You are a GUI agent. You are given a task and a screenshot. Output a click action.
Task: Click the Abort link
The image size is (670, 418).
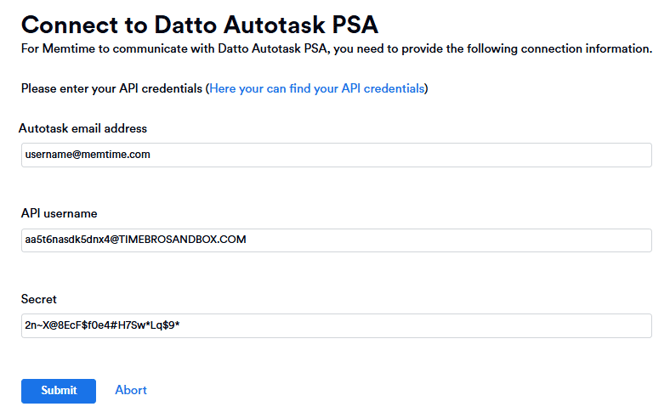click(x=131, y=390)
